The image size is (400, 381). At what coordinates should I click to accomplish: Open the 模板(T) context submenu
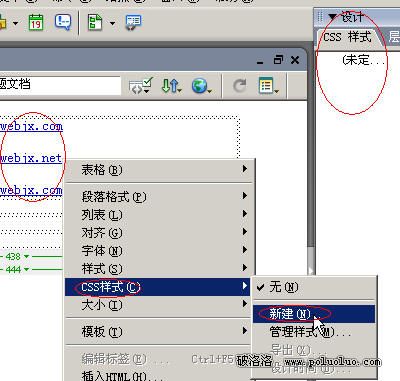pyautogui.click(x=159, y=331)
